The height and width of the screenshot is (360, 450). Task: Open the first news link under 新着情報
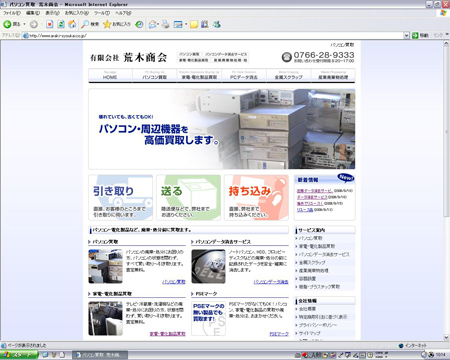(x=315, y=191)
